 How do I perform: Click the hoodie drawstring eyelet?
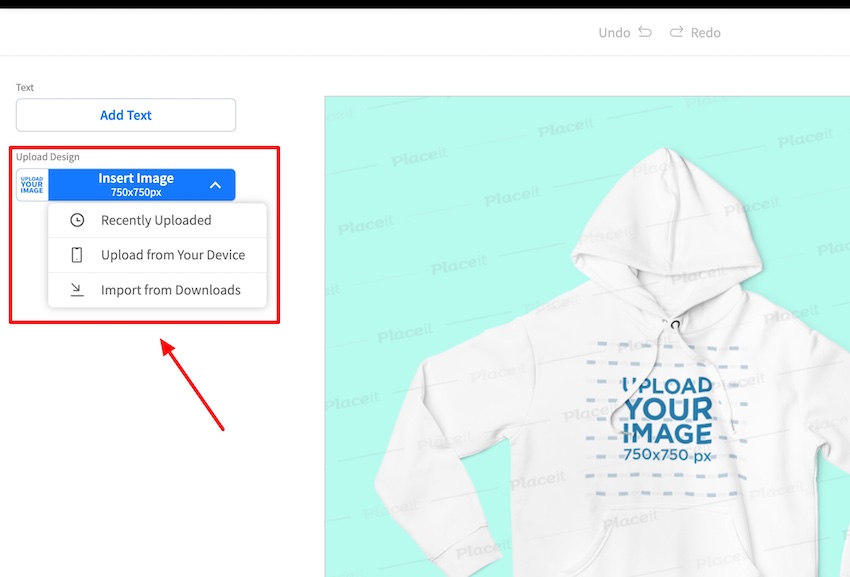tap(675, 325)
